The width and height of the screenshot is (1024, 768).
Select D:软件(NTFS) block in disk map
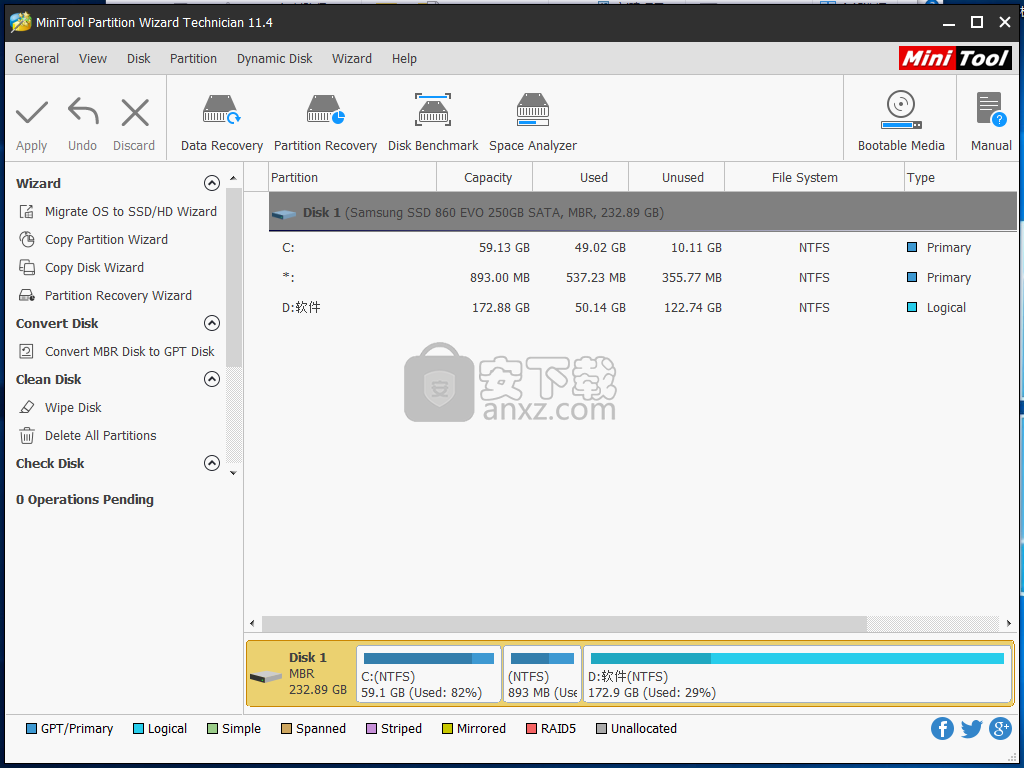coord(797,675)
